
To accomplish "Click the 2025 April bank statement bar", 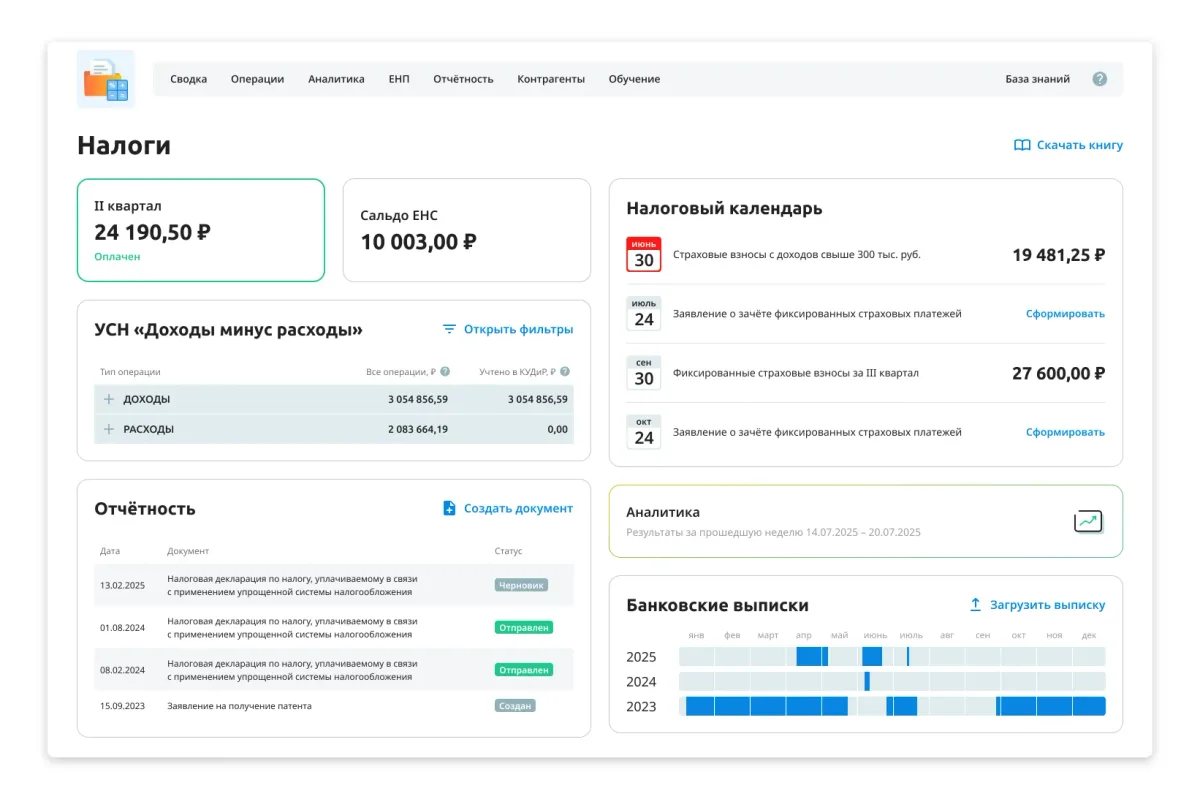I will 811,657.
